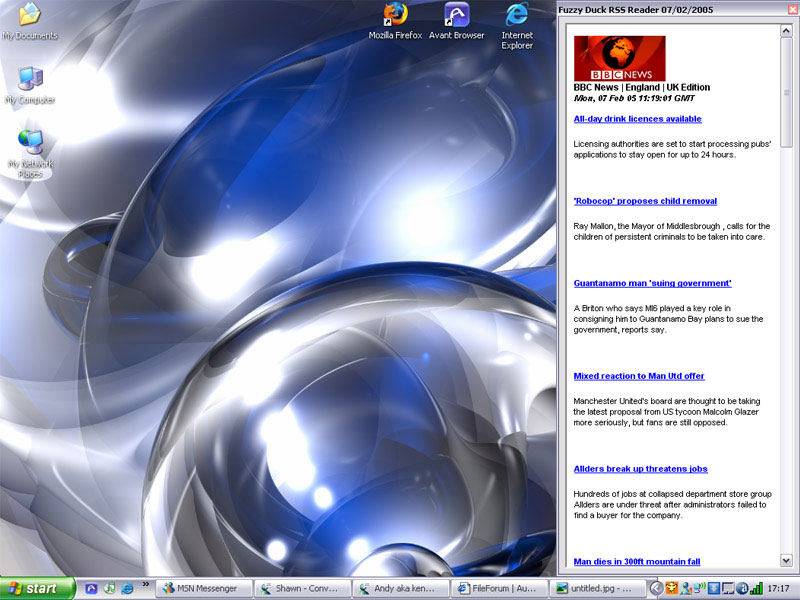This screenshot has height=600, width=800.
Task: Close the Fuzzy Duck RSS Reader window
Action: coord(794,9)
